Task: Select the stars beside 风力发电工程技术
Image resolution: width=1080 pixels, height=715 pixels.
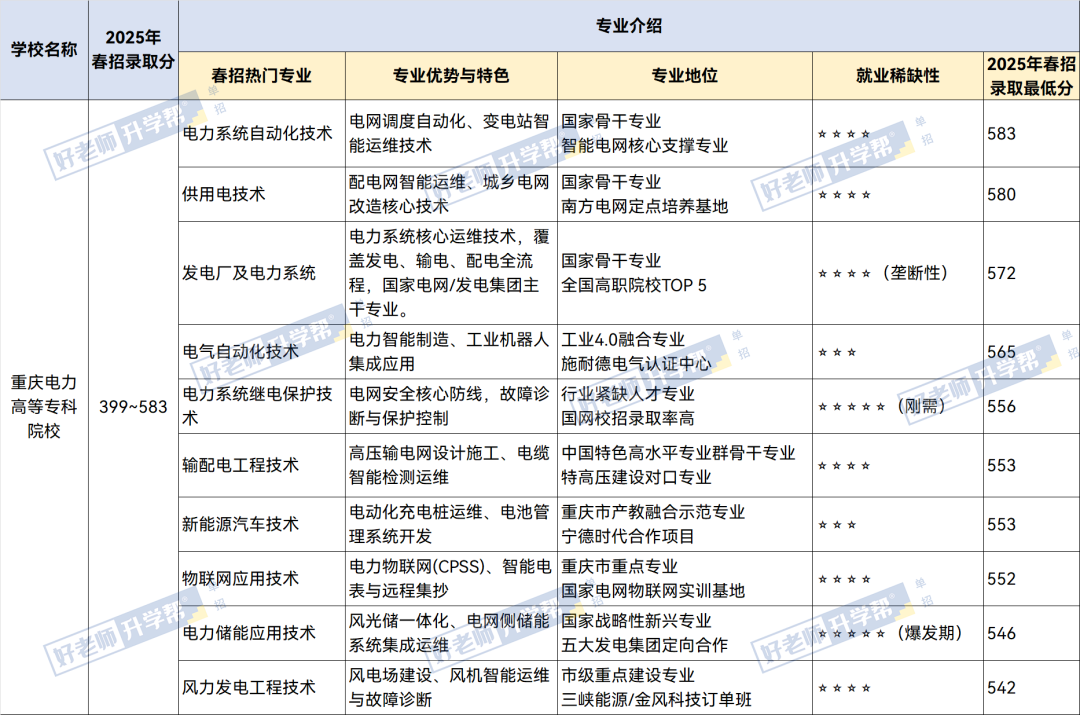Action: pos(843,687)
